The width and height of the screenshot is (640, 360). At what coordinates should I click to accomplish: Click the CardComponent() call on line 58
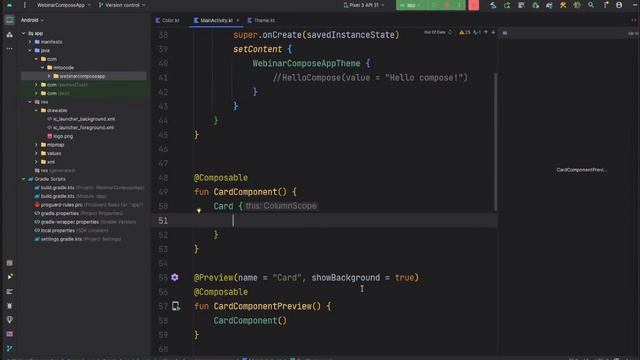point(250,320)
